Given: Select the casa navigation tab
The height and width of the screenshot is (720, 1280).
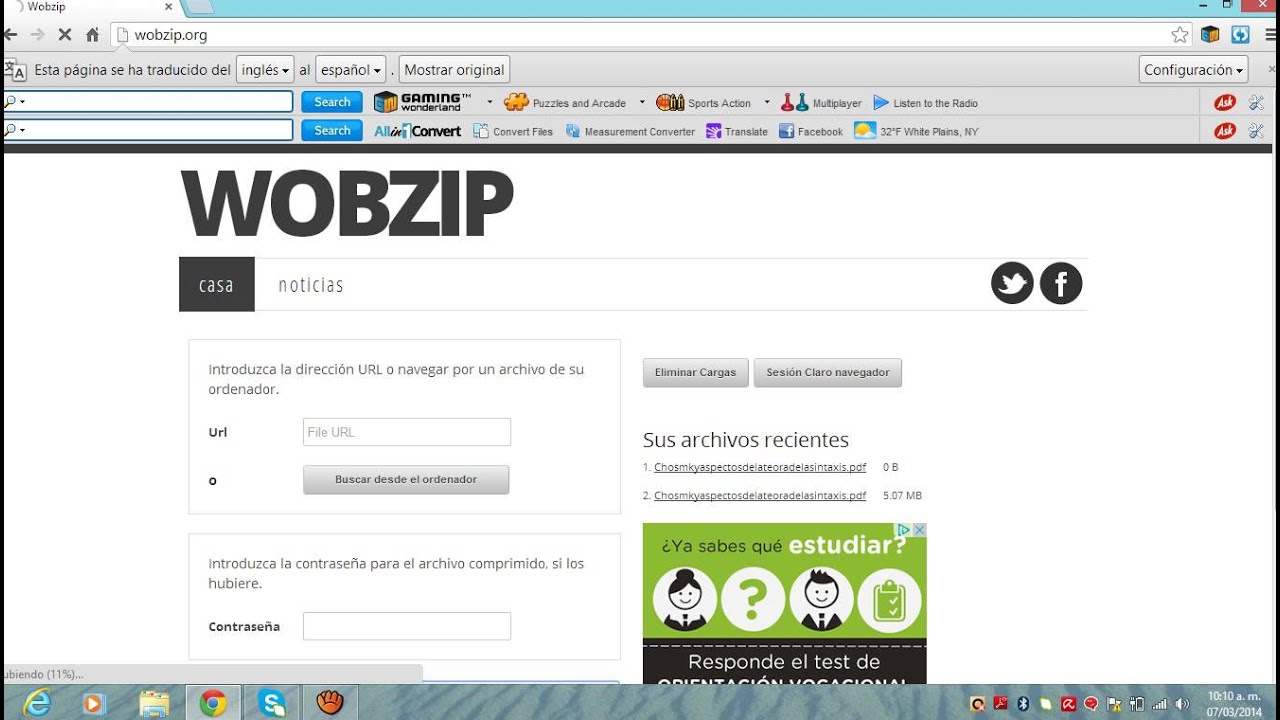Looking at the screenshot, I should [x=217, y=285].
